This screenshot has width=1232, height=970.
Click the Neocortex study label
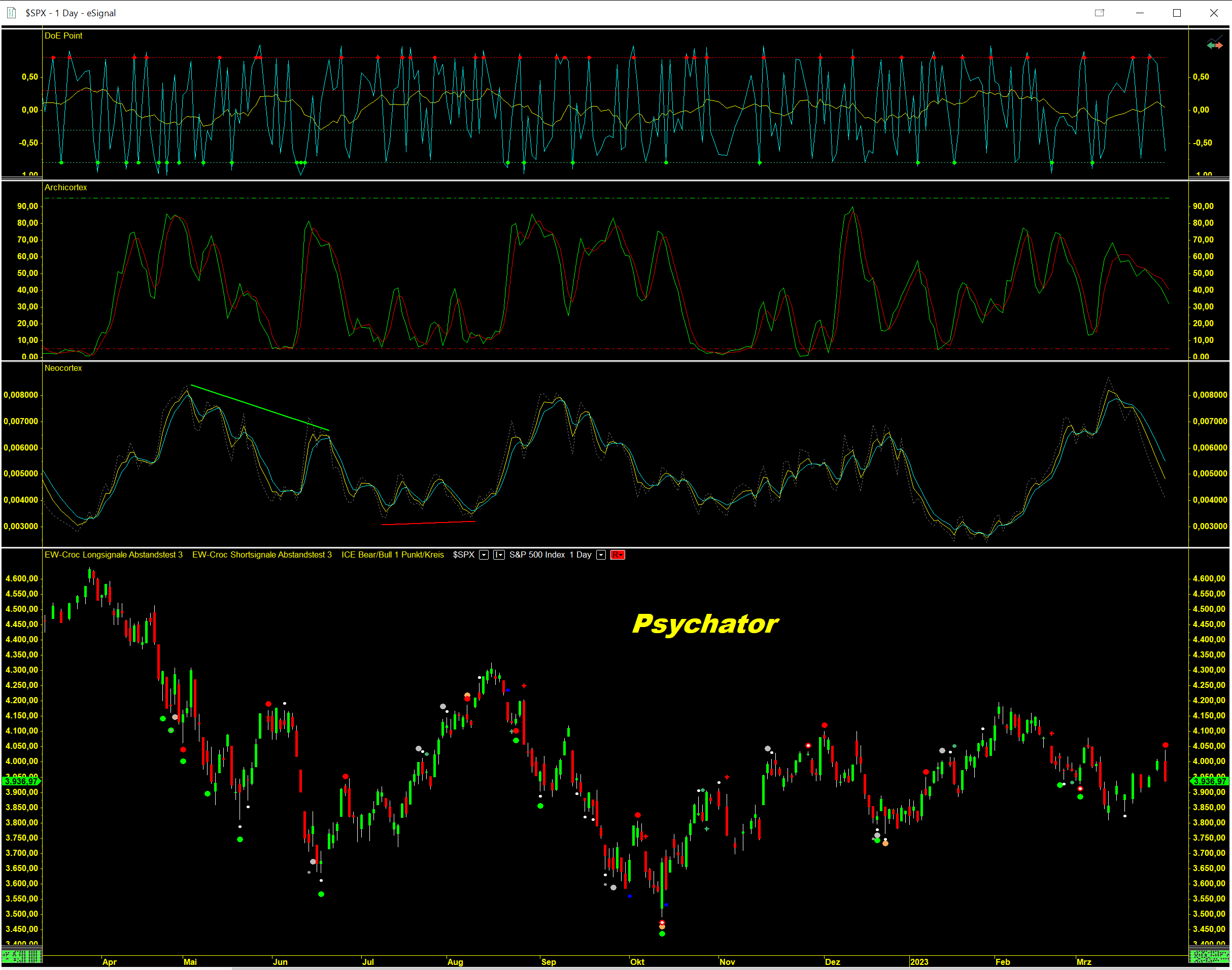(63, 368)
